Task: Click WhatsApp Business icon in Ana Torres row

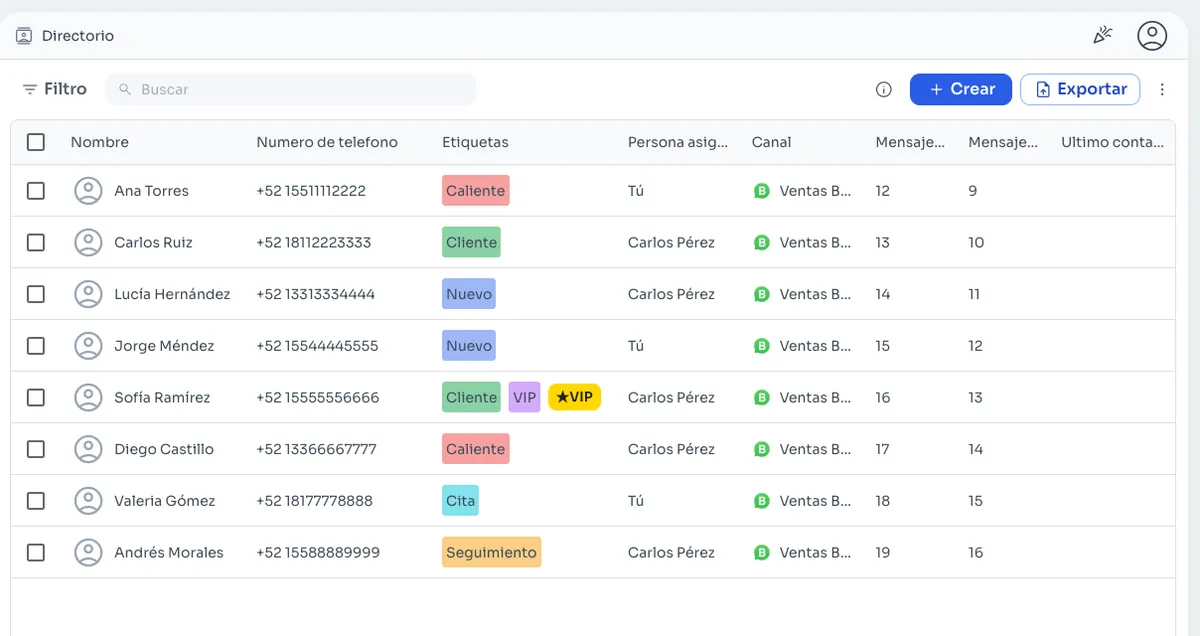Action: click(x=762, y=191)
